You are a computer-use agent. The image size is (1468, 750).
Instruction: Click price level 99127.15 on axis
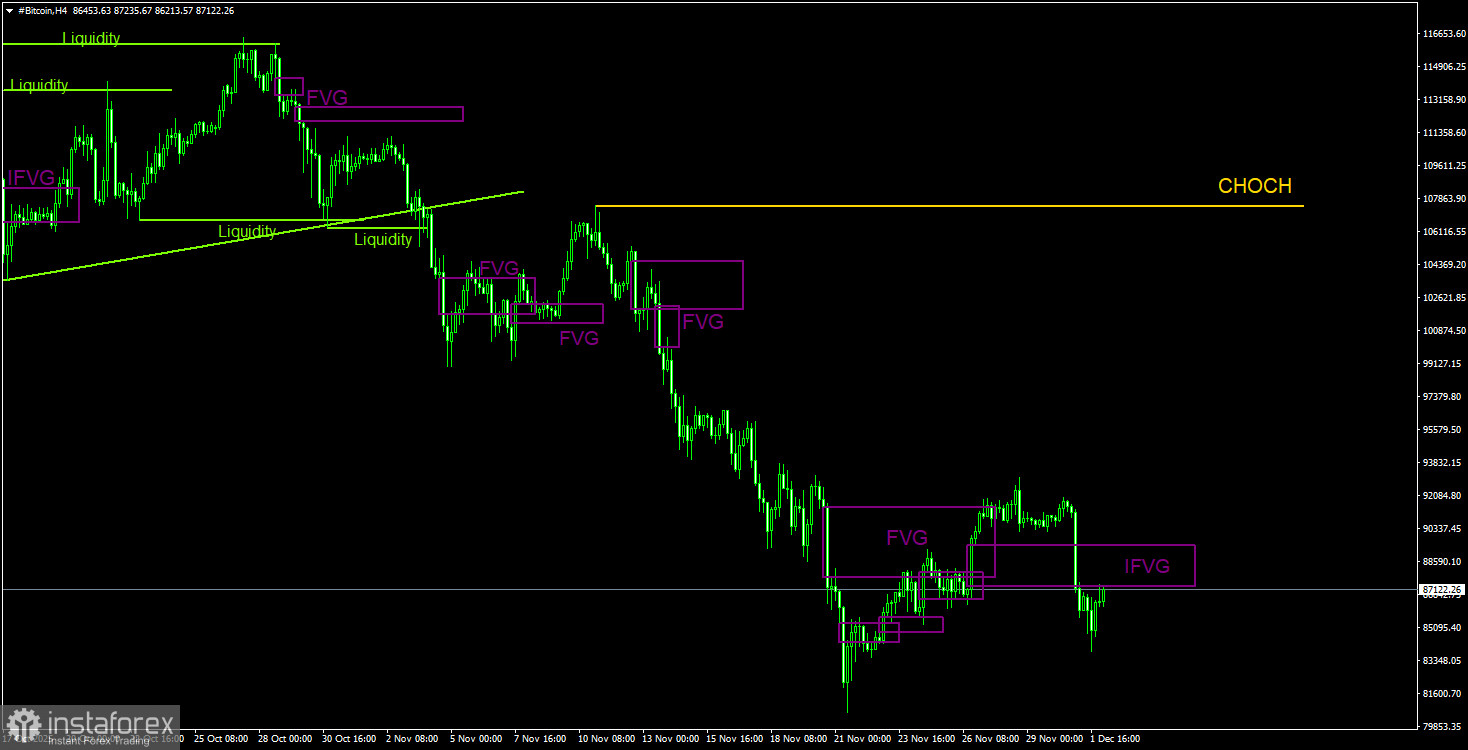pos(1443,364)
